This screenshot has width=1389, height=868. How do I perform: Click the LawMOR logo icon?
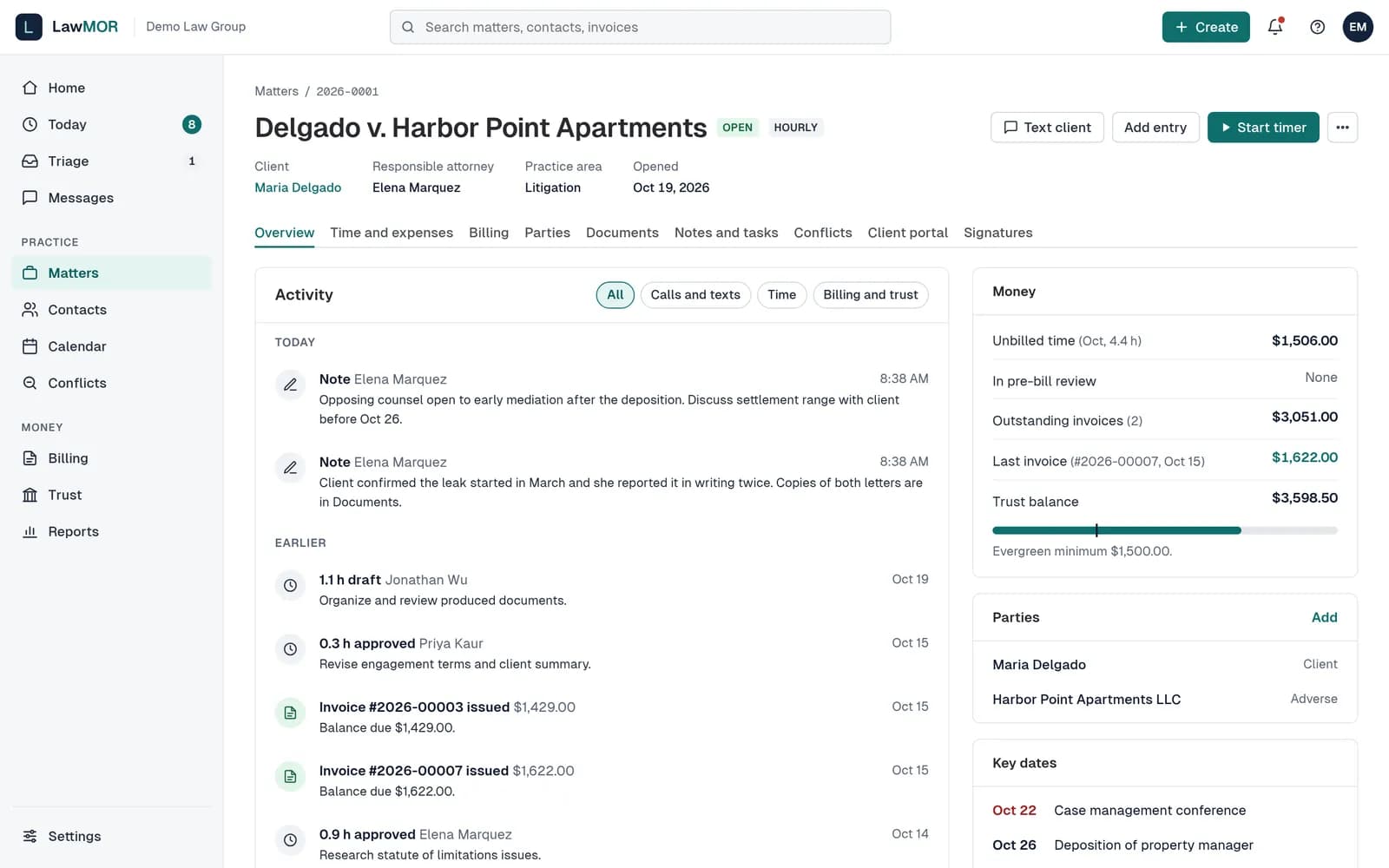coord(29,27)
